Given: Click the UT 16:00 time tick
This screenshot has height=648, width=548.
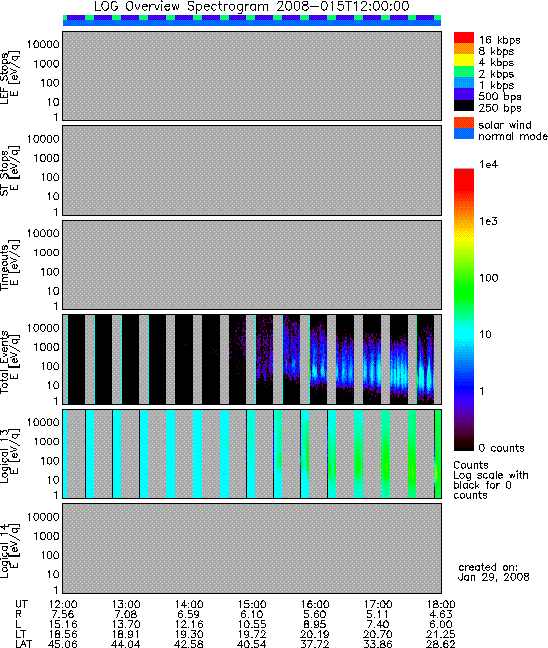Looking at the screenshot, I should pos(315,604).
